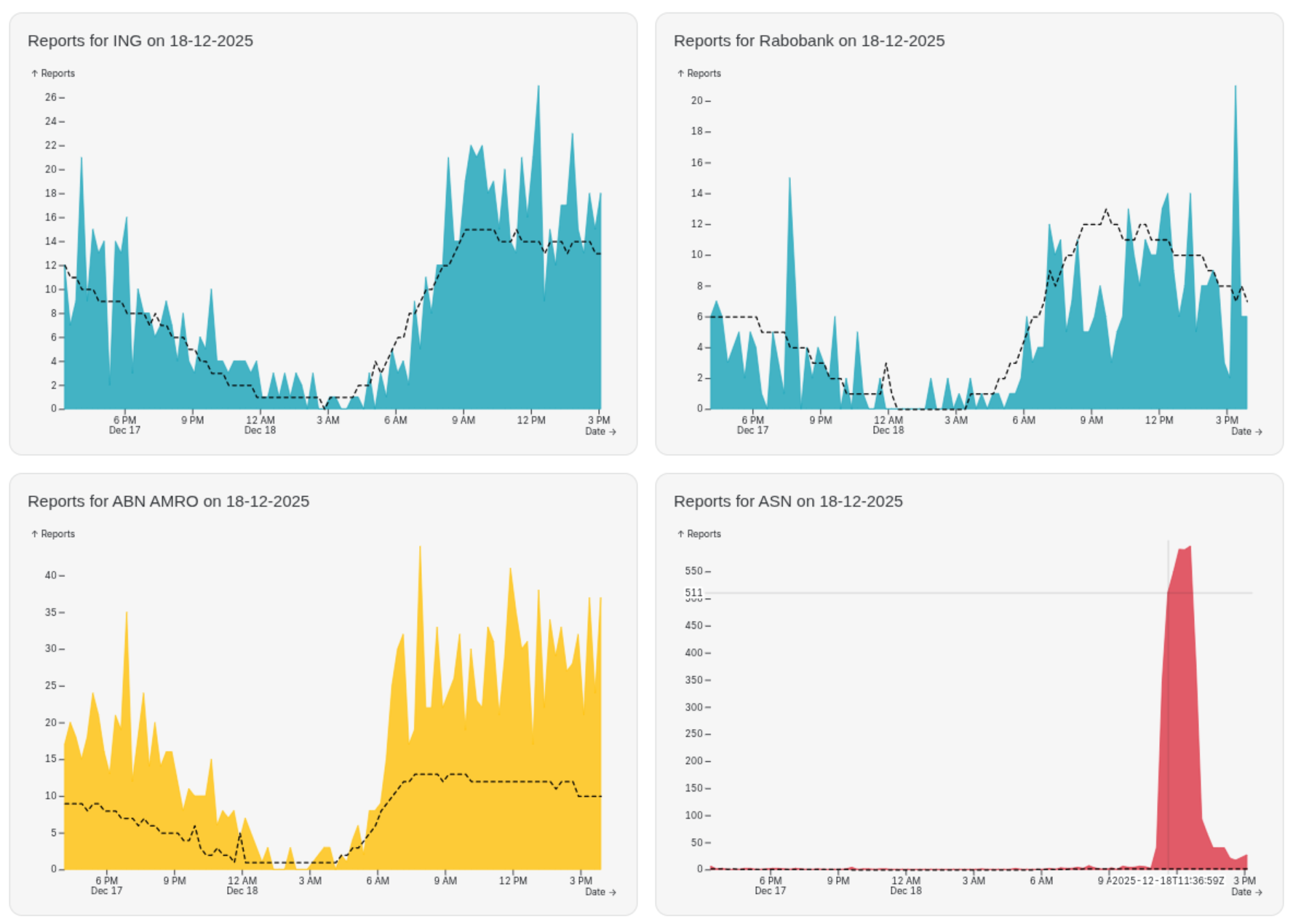Click the up-arrow Reports label in ASN chart
This screenshot has height=924, width=1293.
point(699,534)
